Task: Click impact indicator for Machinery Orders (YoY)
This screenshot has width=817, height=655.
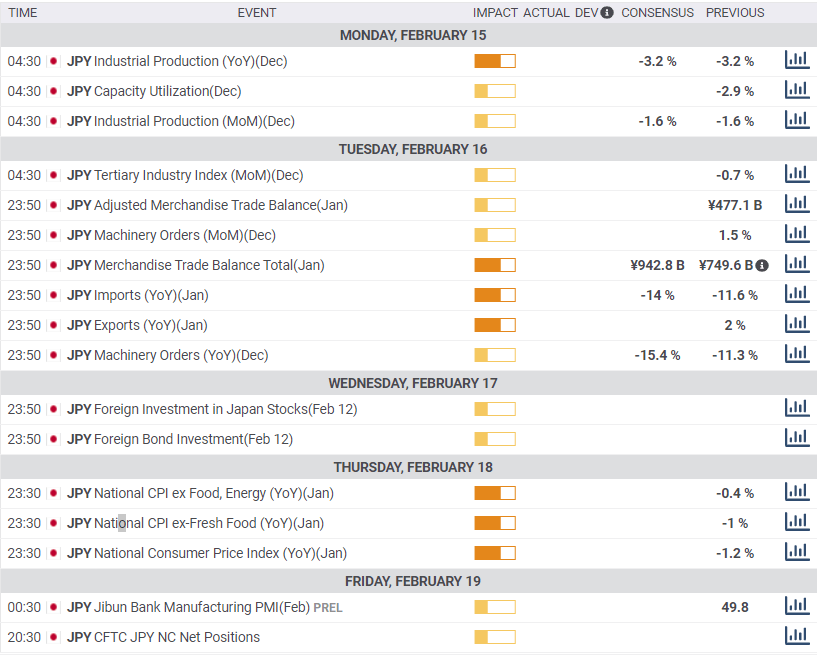Action: click(495, 355)
